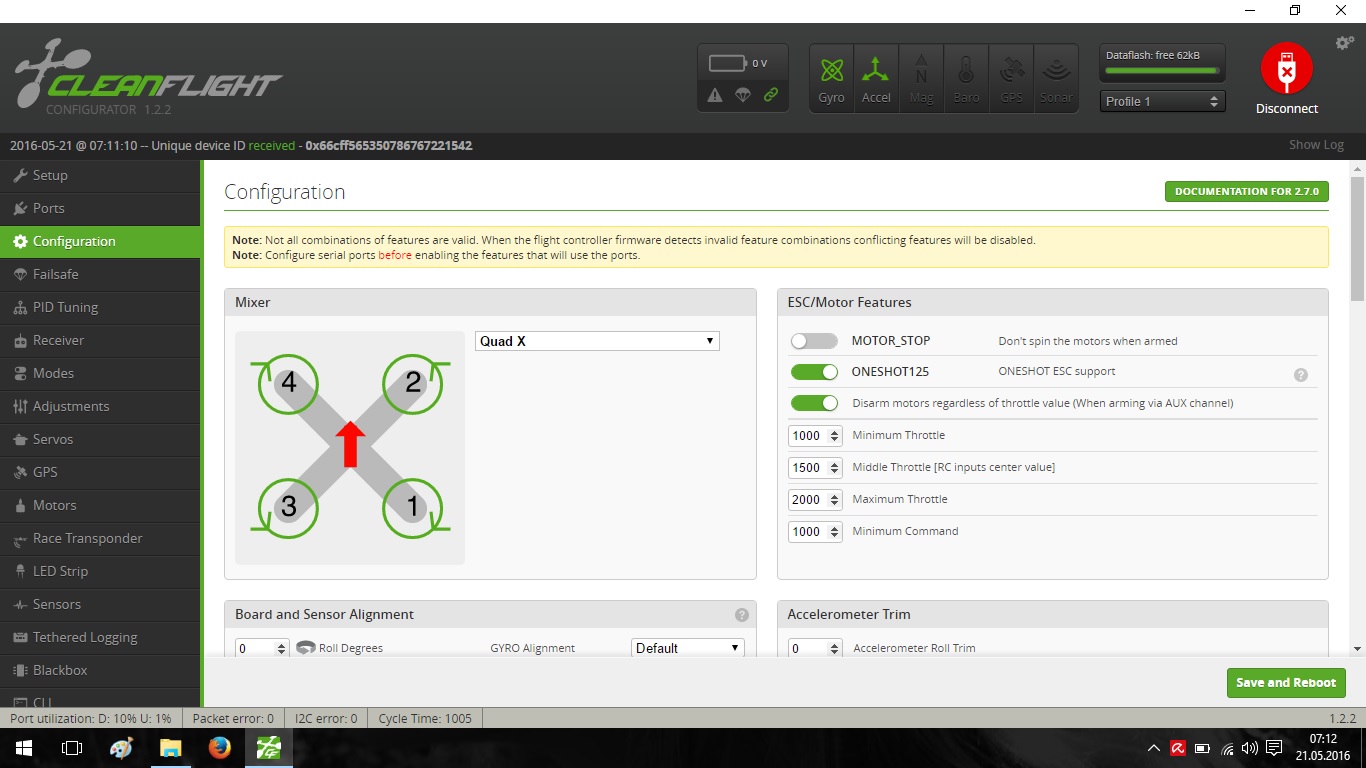This screenshot has width=1366, height=768.
Task: Open the settings gear in top-right corner
Action: coord(1345,43)
